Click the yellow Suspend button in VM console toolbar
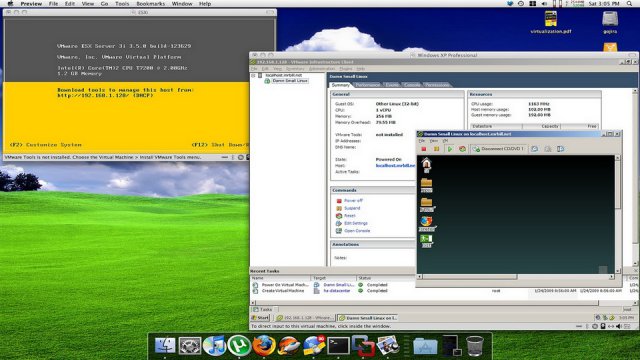This screenshot has height=360, width=640. (436, 149)
